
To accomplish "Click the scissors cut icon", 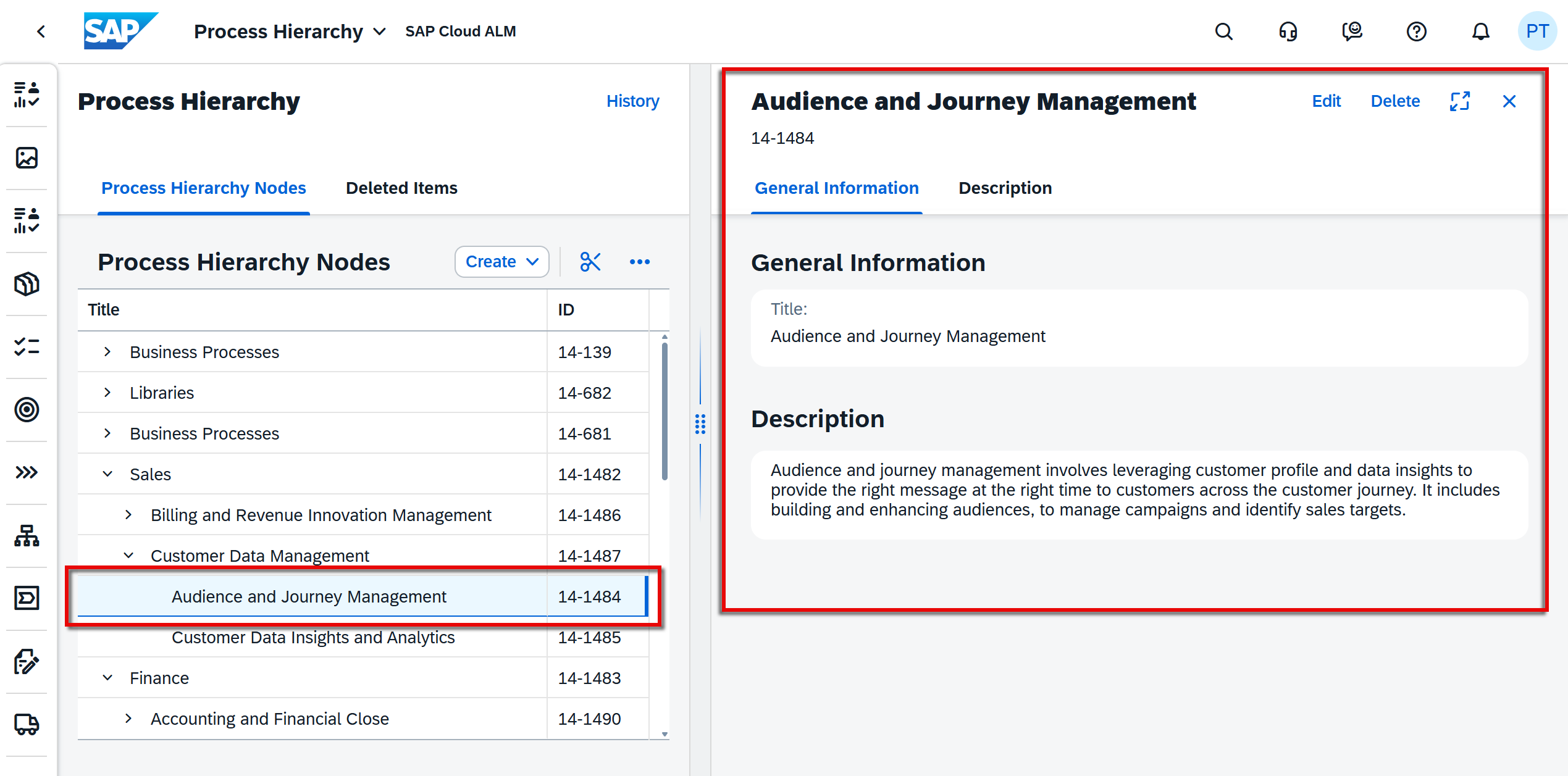I will pos(590,262).
